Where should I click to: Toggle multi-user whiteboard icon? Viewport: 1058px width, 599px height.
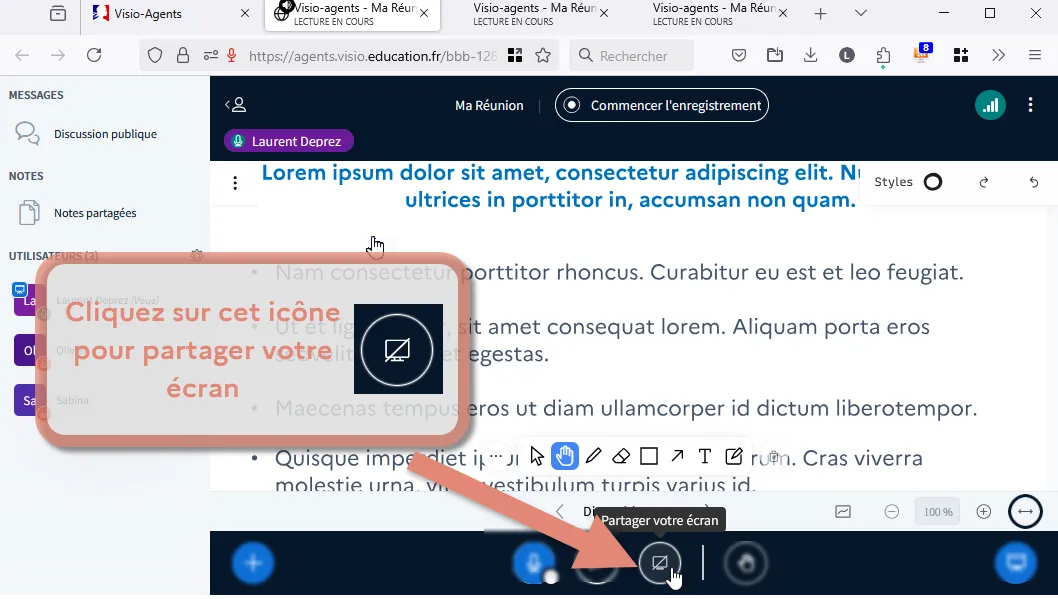click(x=843, y=512)
